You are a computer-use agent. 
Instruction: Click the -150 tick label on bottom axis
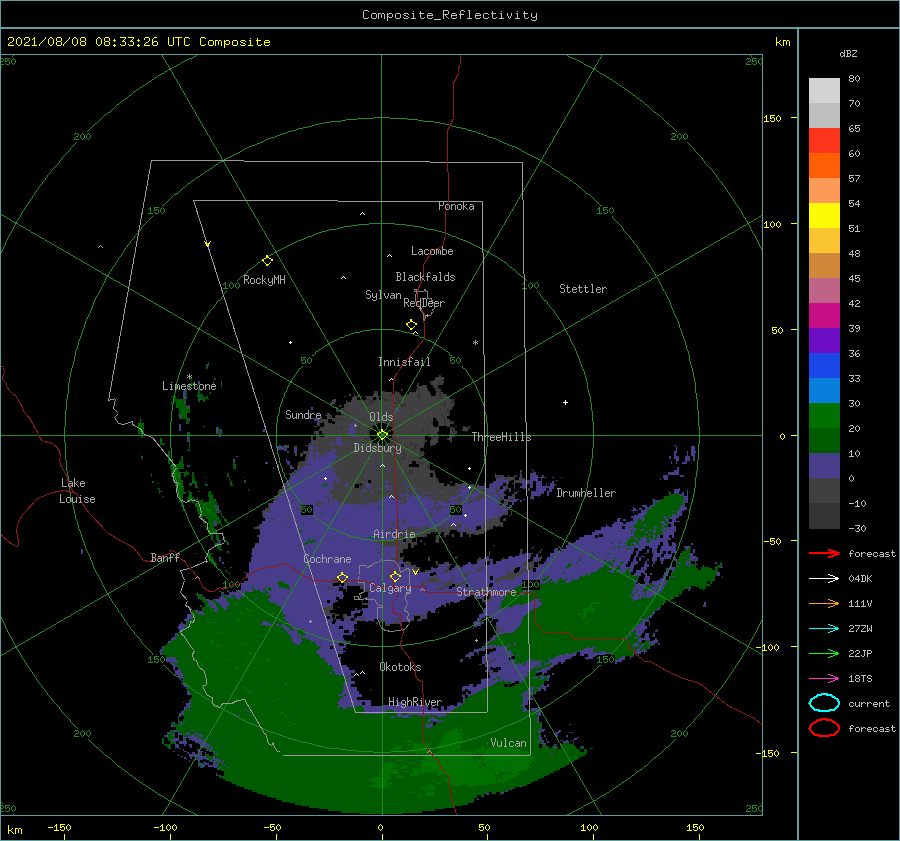point(60,827)
